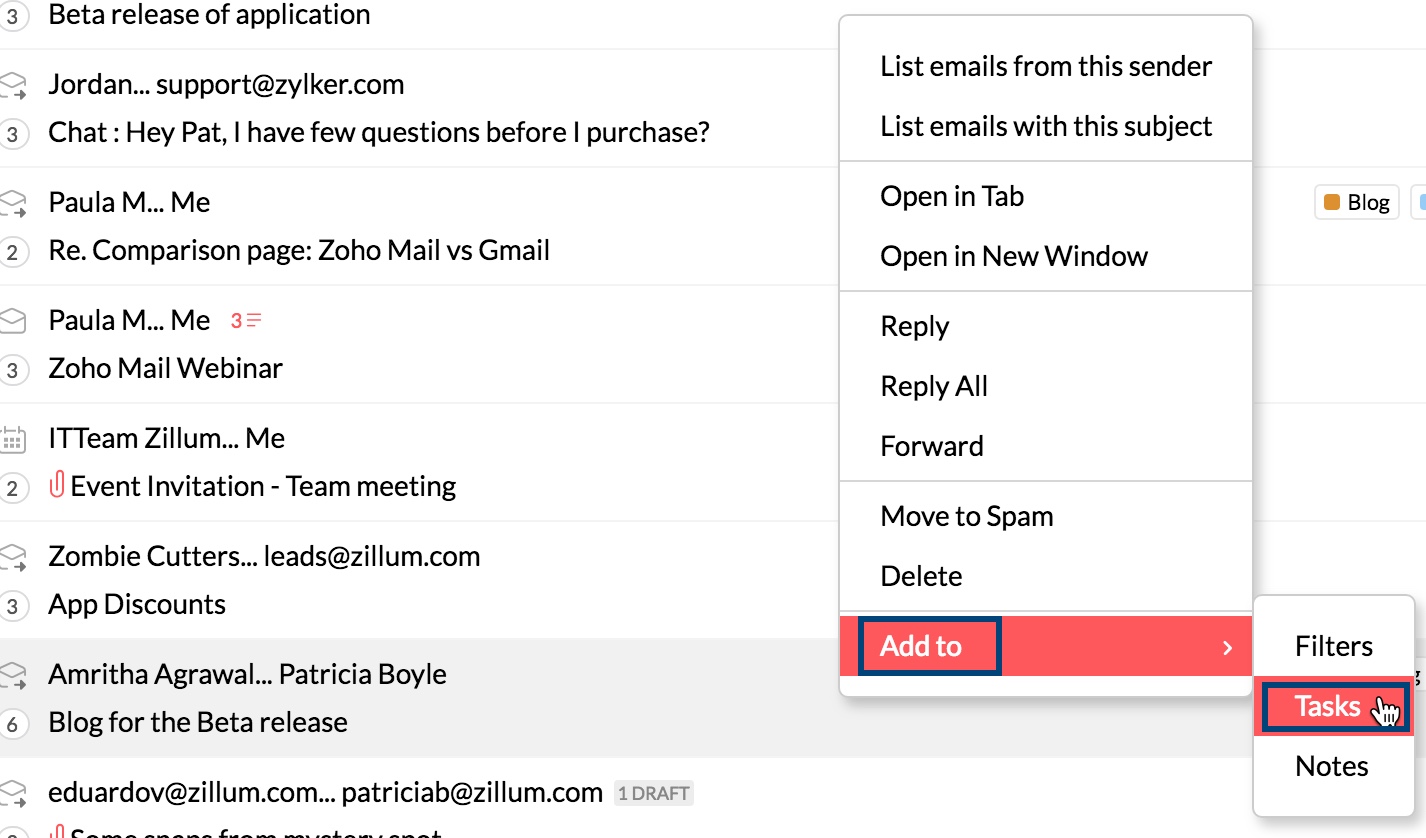
Task: Click the orange Blog tag label
Action: (1356, 203)
